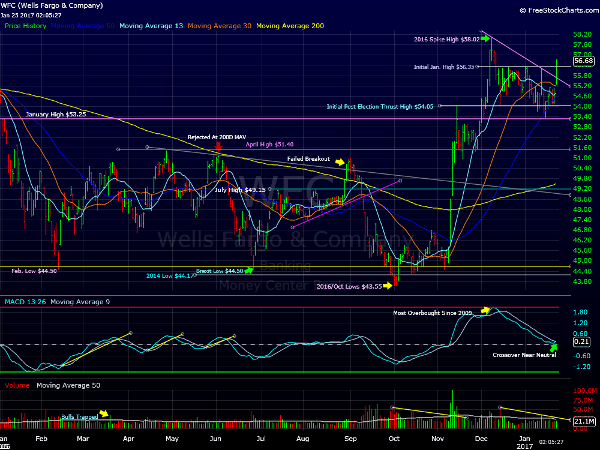Select the Moving Average 30 legend entry
This screenshot has height=450, width=600.
pos(219,26)
